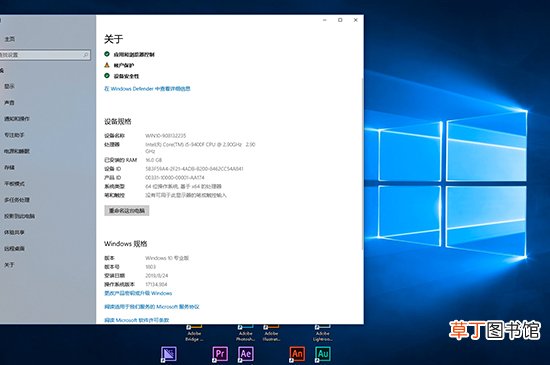This screenshot has width=550, height=365.
Task: Click the search magnifier in settings search box
Action: point(86,55)
